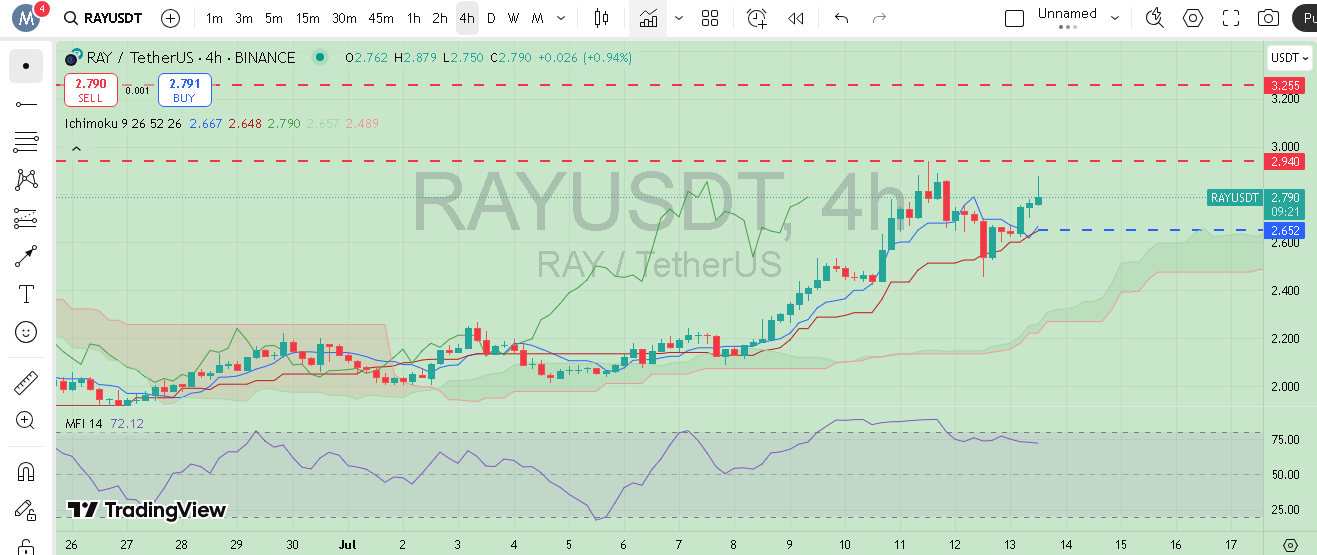Image resolution: width=1317 pixels, height=555 pixels.
Task: Click the 2.940 red price label
Action: click(1286, 161)
